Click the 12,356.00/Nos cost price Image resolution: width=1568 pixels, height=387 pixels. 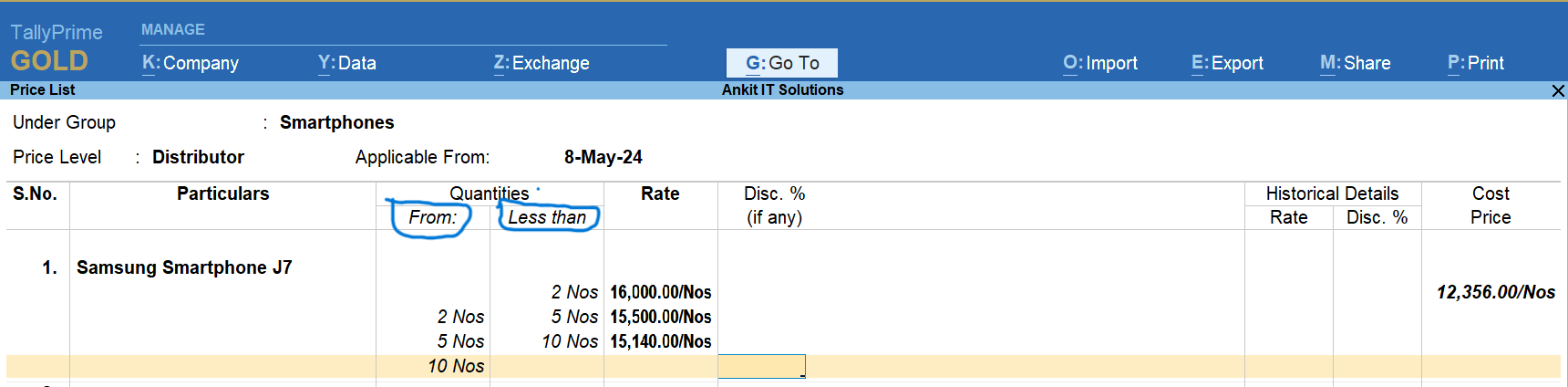click(x=1495, y=292)
